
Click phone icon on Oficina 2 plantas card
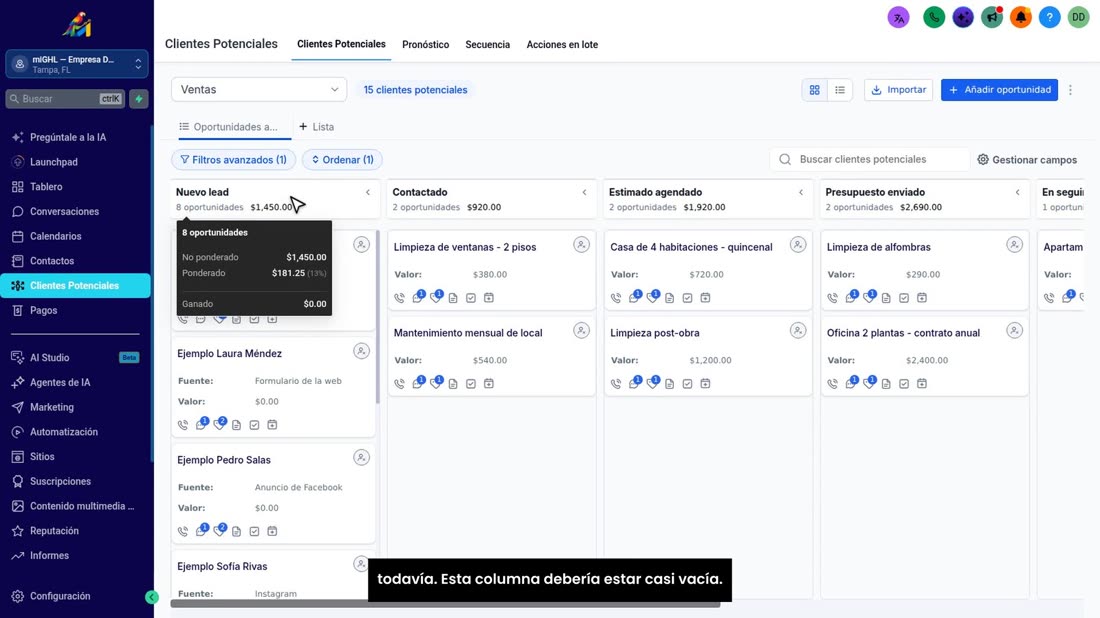832,384
